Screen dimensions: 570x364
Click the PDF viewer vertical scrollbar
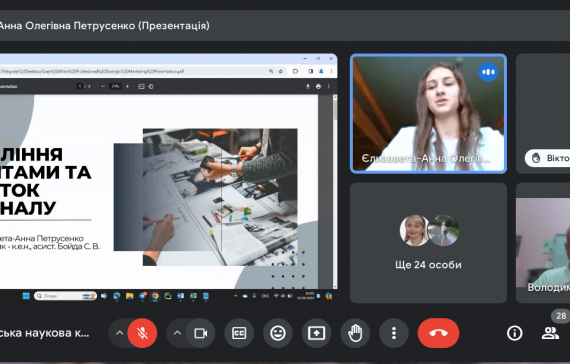click(x=335, y=192)
